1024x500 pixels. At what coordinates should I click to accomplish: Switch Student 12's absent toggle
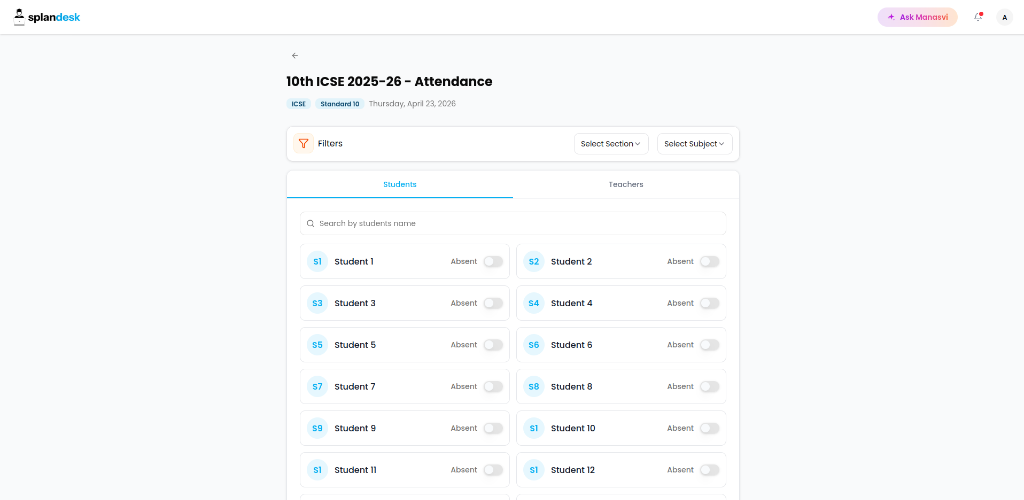pos(709,471)
